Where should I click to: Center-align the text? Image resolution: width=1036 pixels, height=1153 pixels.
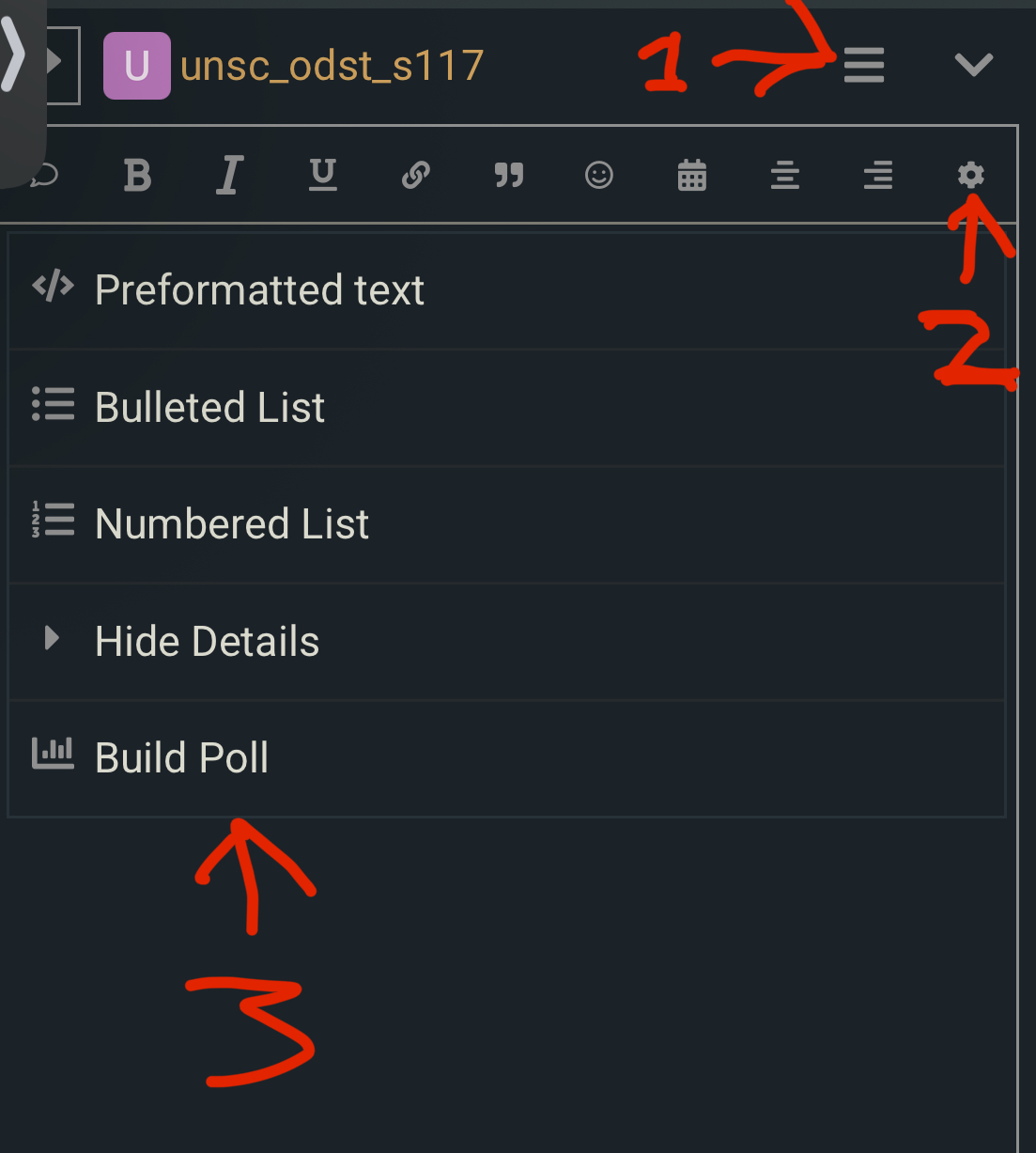coord(785,175)
